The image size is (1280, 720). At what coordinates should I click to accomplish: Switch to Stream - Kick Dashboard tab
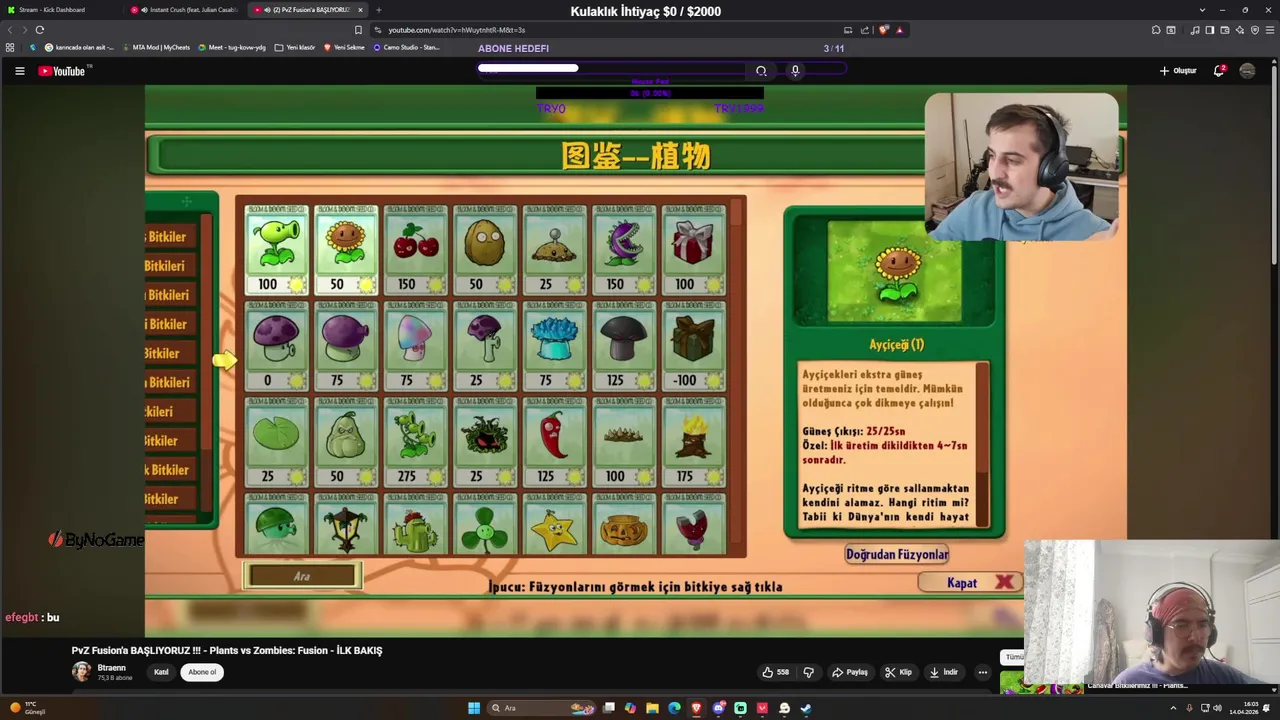coord(62,10)
